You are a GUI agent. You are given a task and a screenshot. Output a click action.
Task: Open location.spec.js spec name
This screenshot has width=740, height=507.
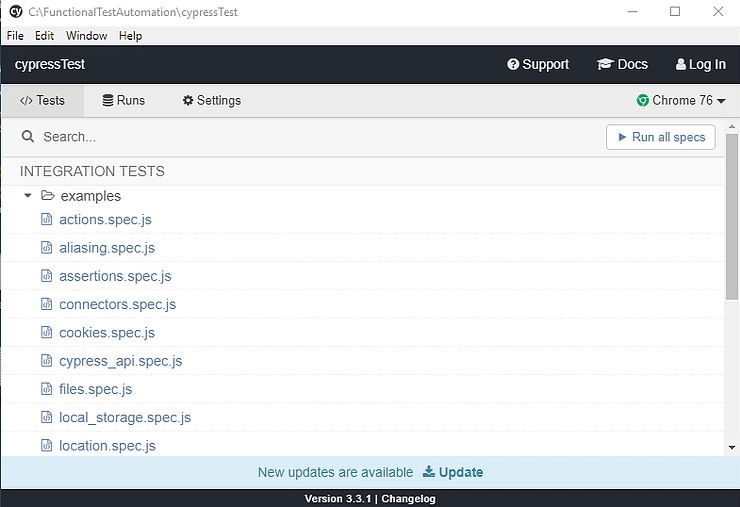pos(108,446)
